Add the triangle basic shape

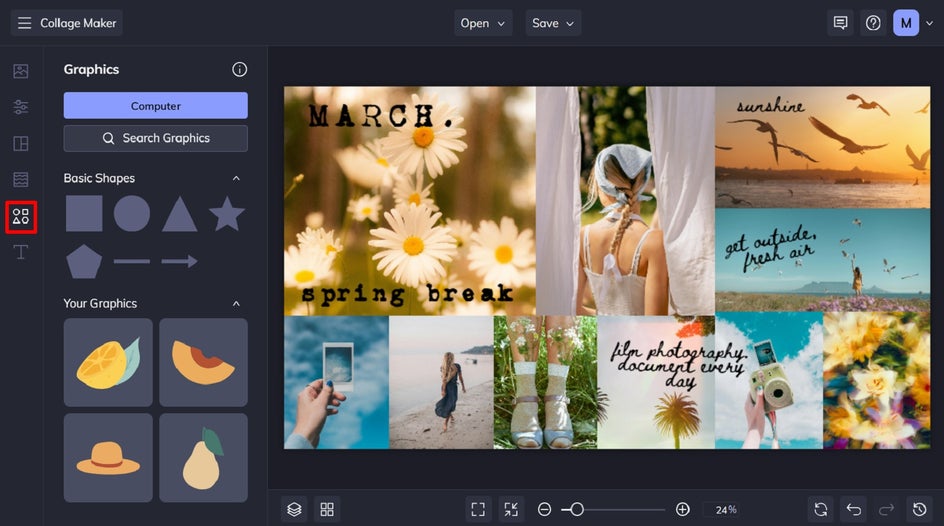[179, 214]
